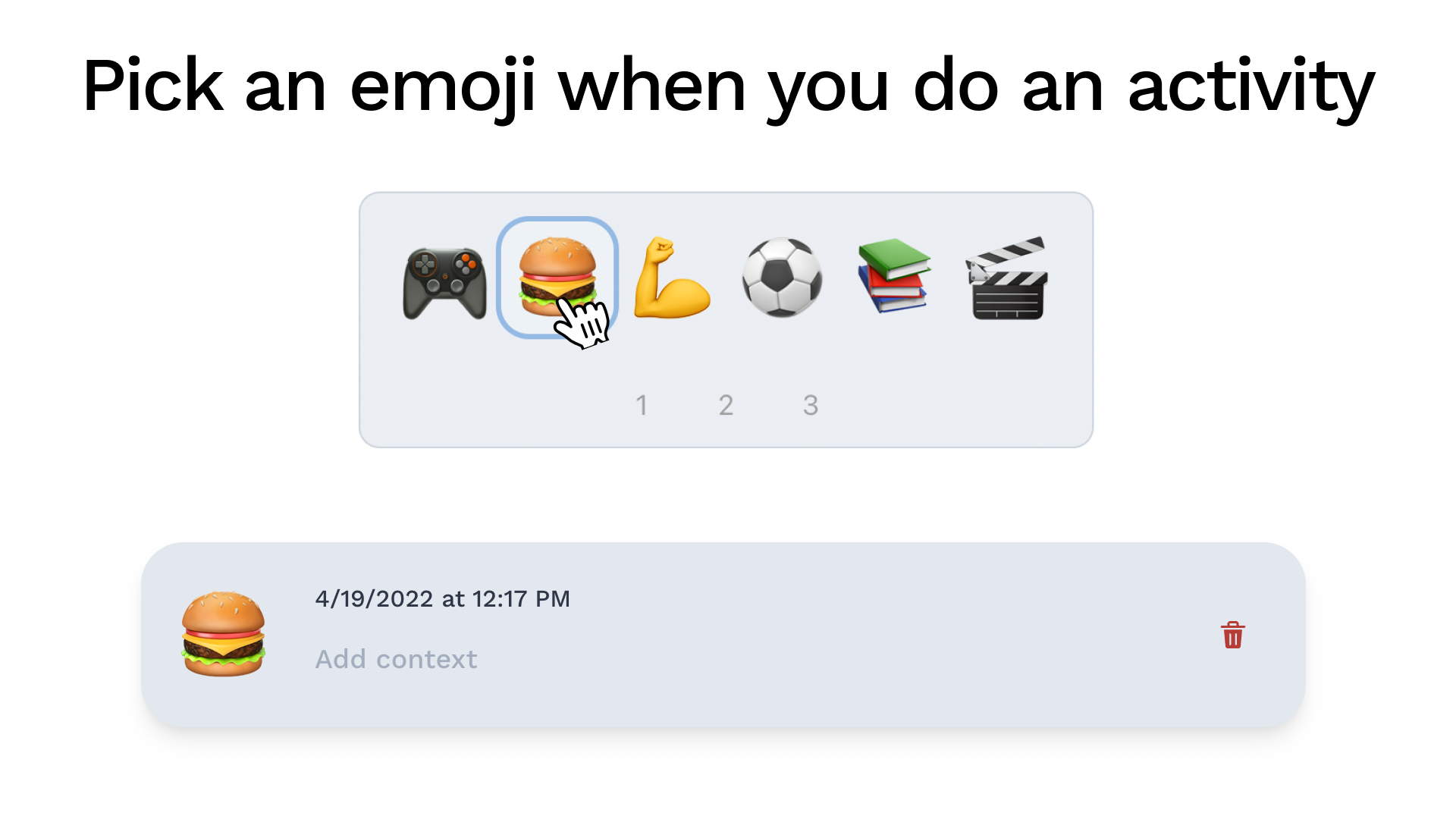Viewport: 1456px width, 819px height.
Task: Mark the workout activity as selected
Action: point(670,281)
